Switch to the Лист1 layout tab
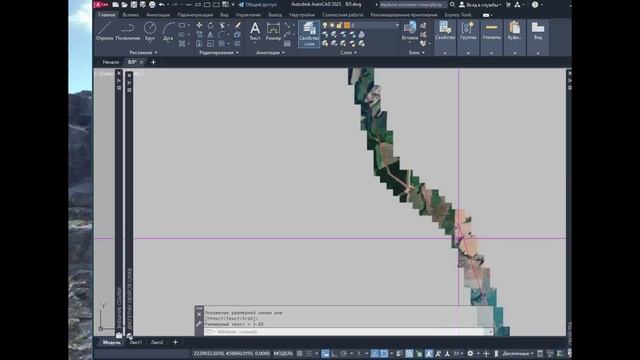 (x=136, y=342)
